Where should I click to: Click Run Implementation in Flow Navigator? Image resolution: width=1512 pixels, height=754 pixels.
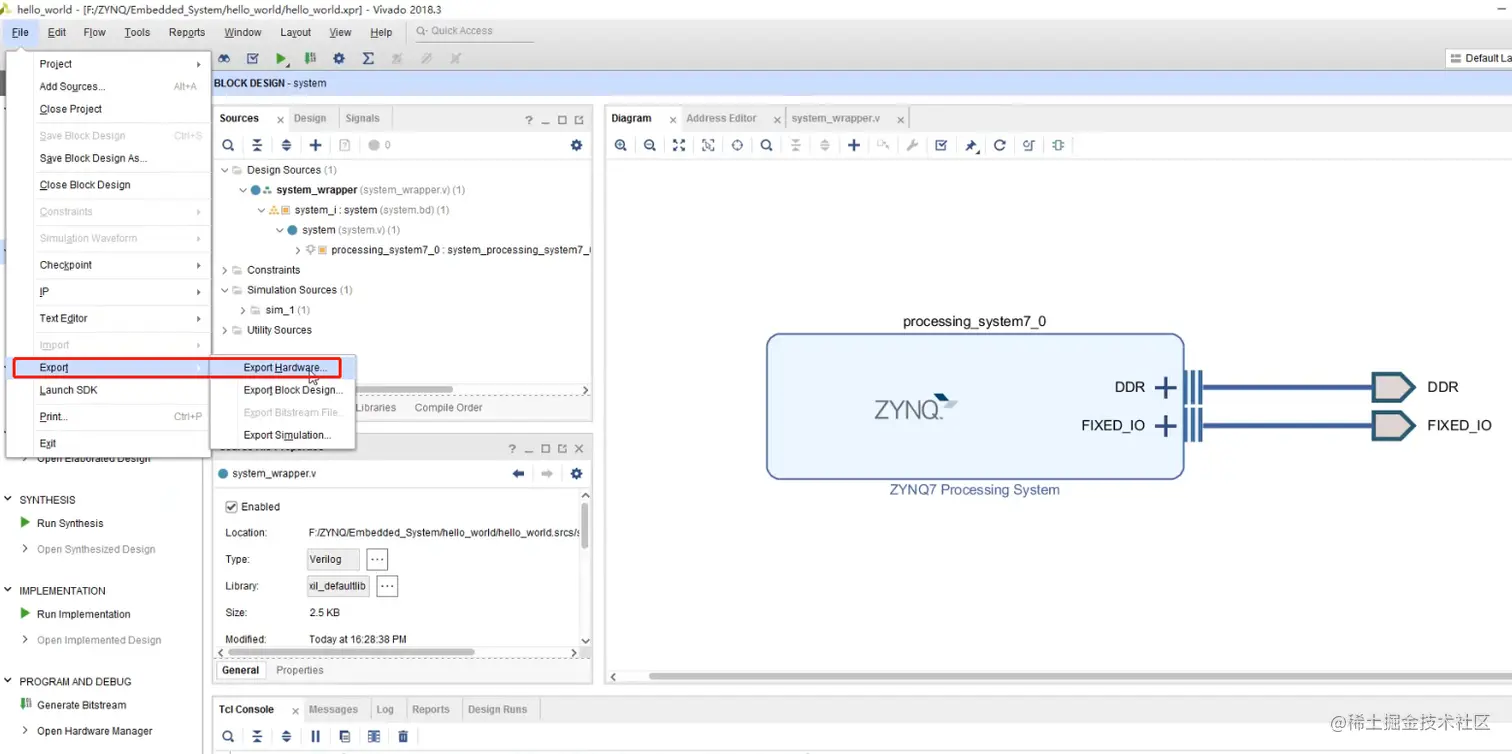click(84, 614)
